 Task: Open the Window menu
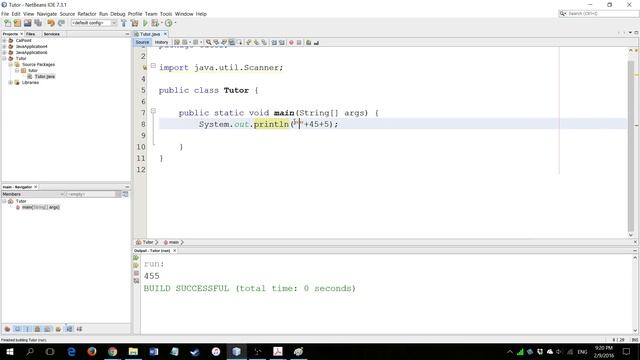pyautogui.click(x=184, y=14)
